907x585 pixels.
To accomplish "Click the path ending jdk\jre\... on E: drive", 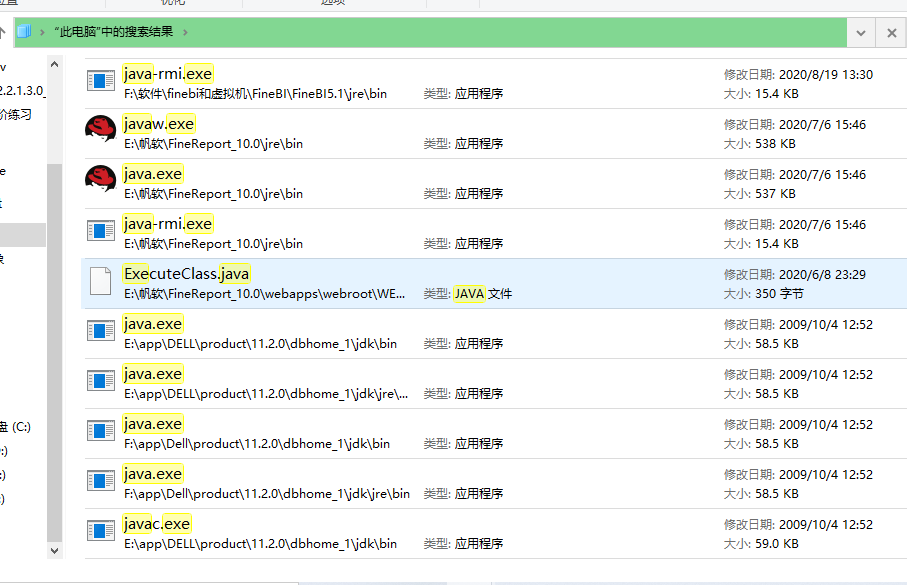I will [266, 393].
